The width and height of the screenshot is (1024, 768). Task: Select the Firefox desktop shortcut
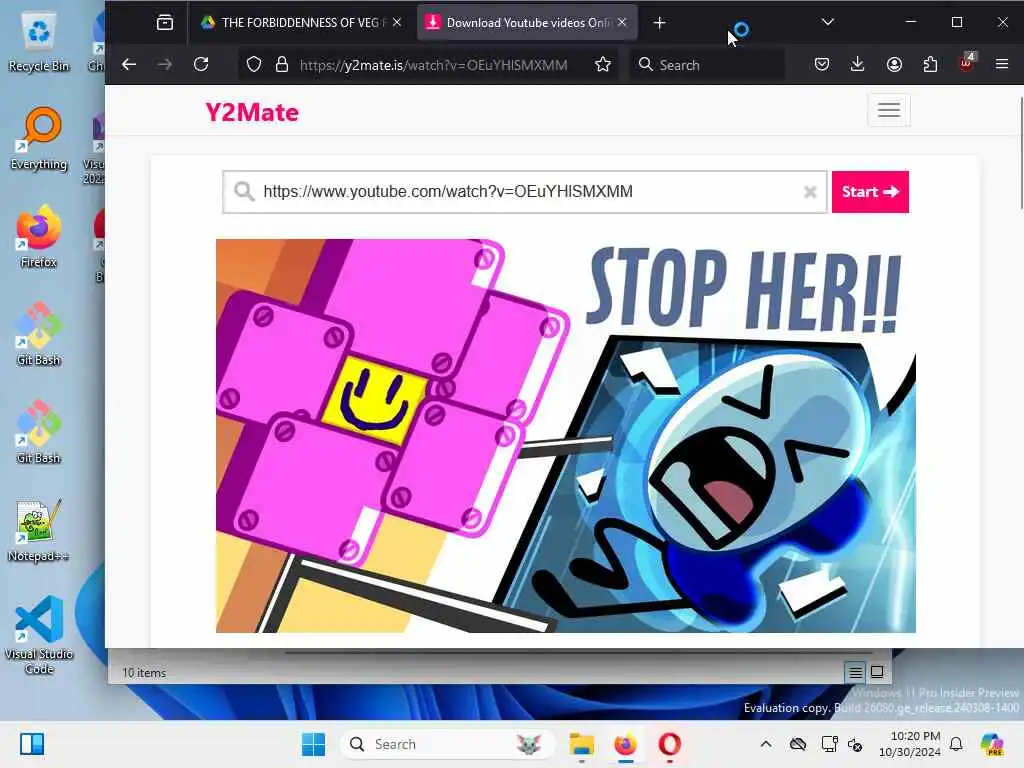39,236
